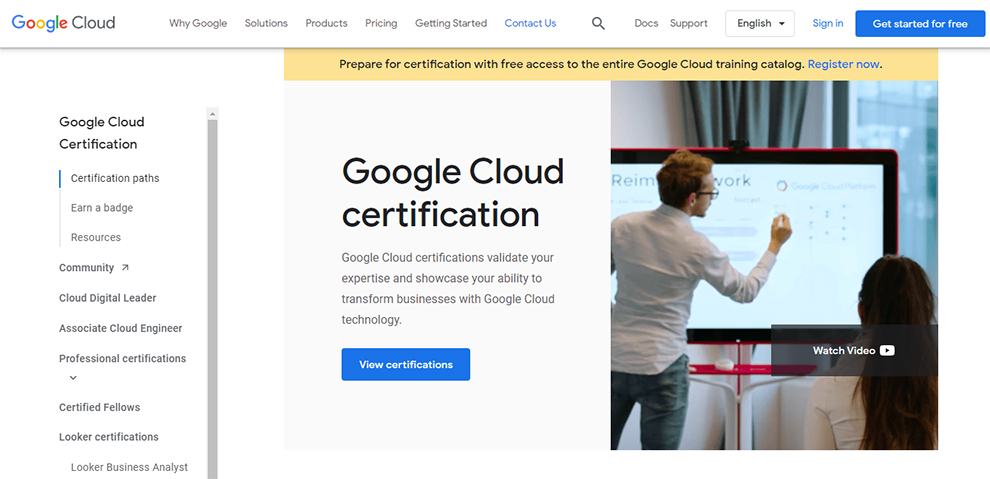This screenshot has width=990, height=479.
Task: Open Associate Cloud Engineer in the sidebar
Action: [x=121, y=328]
